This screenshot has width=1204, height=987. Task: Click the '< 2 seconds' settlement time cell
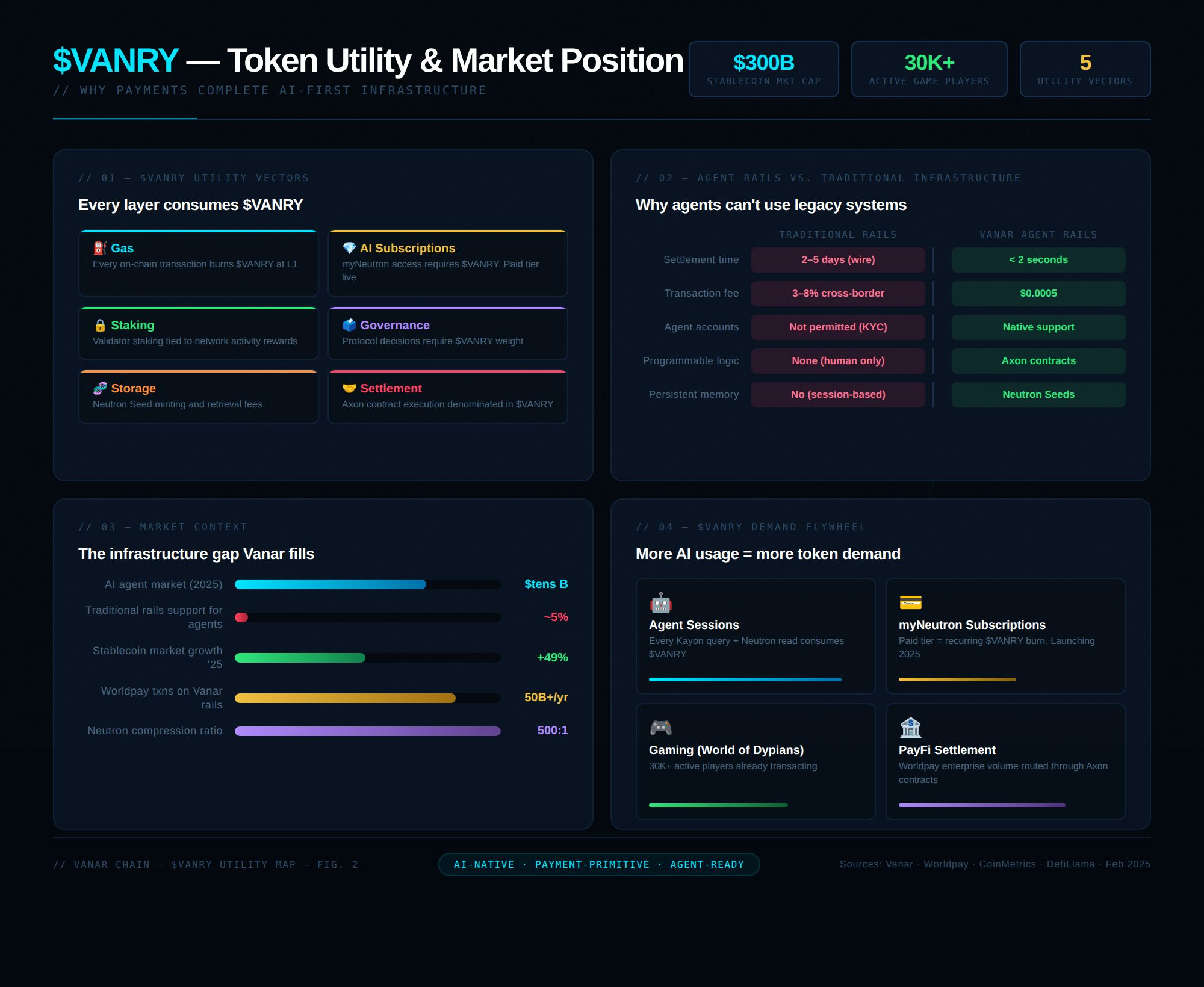[x=1038, y=260]
